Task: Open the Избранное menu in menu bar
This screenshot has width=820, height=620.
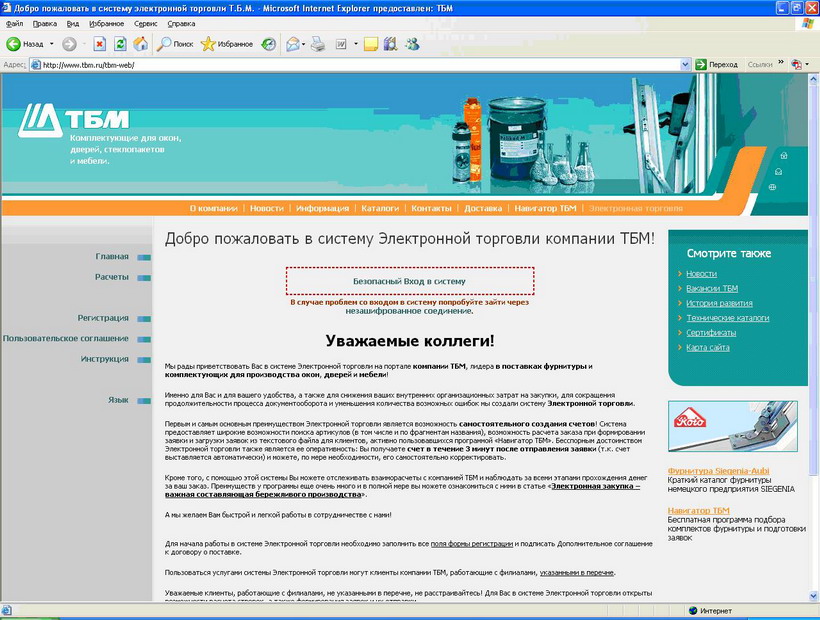Action: point(106,24)
